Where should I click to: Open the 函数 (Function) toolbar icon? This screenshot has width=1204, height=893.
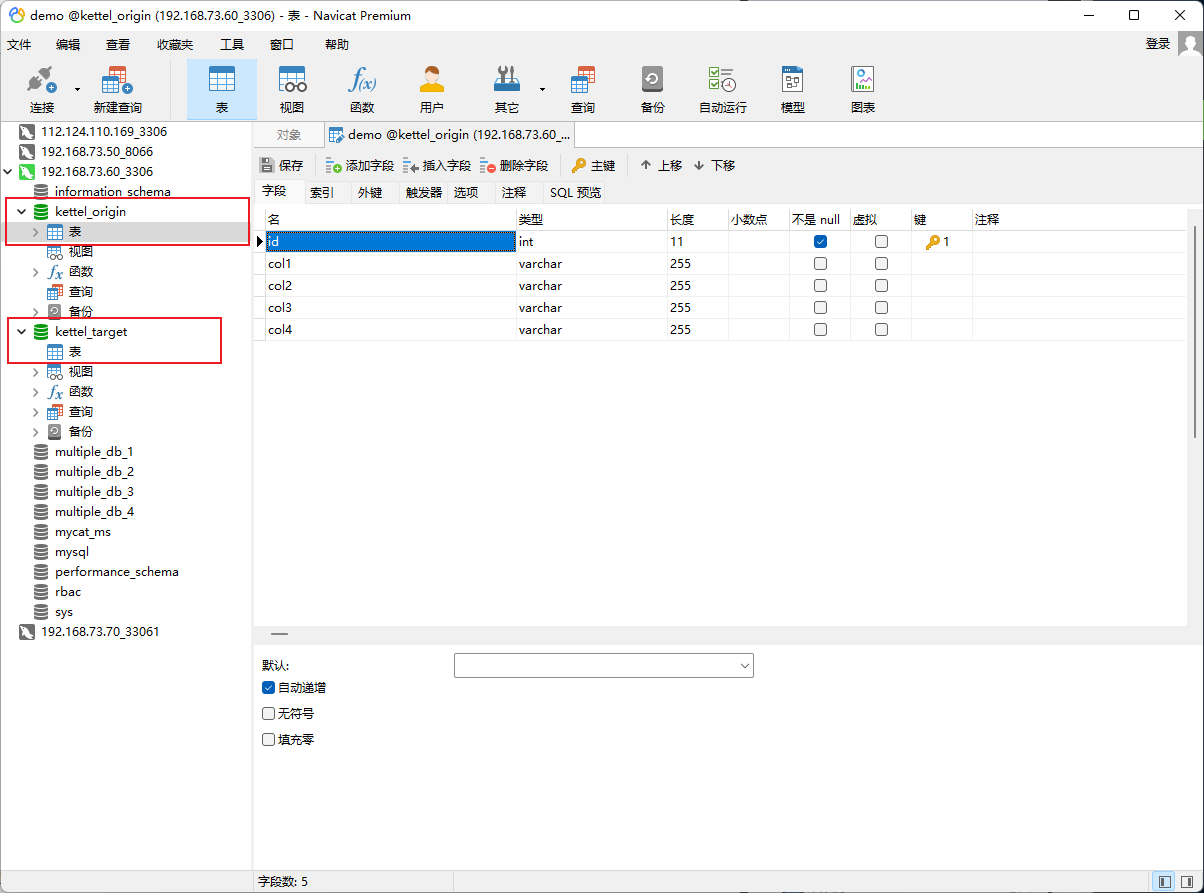[361, 89]
